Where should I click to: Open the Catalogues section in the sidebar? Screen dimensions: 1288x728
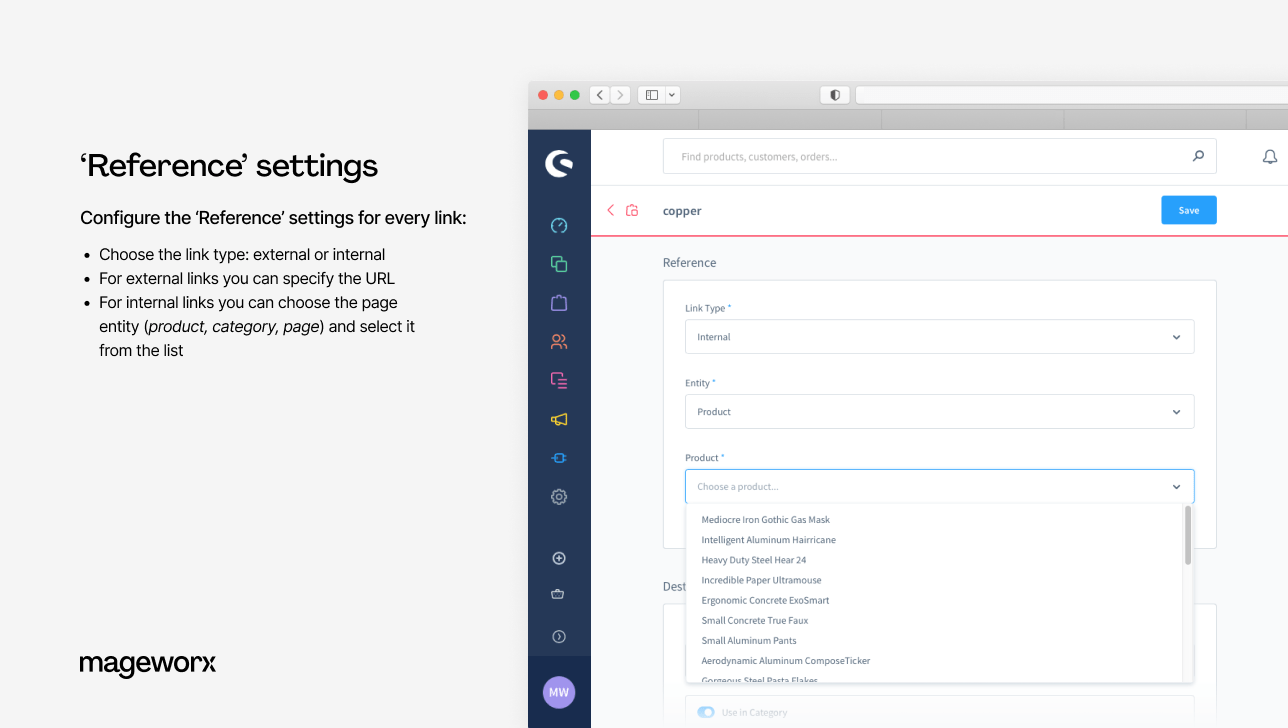[x=559, y=263]
